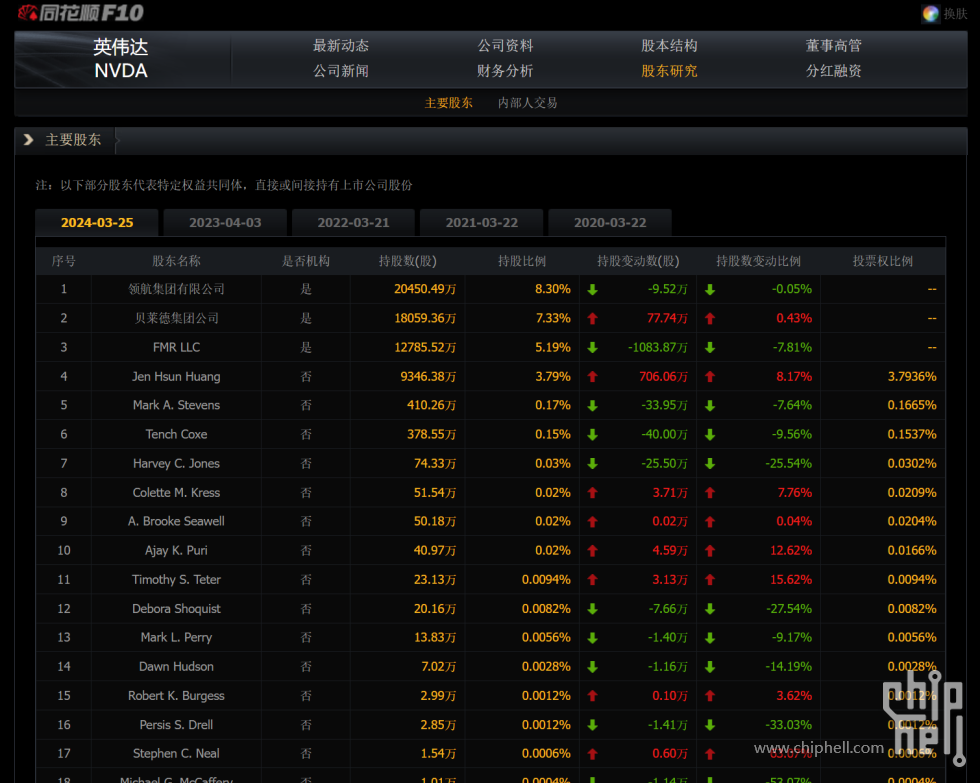Open the 公司新闻 menu item
The width and height of the screenshot is (980, 783).
(x=341, y=71)
